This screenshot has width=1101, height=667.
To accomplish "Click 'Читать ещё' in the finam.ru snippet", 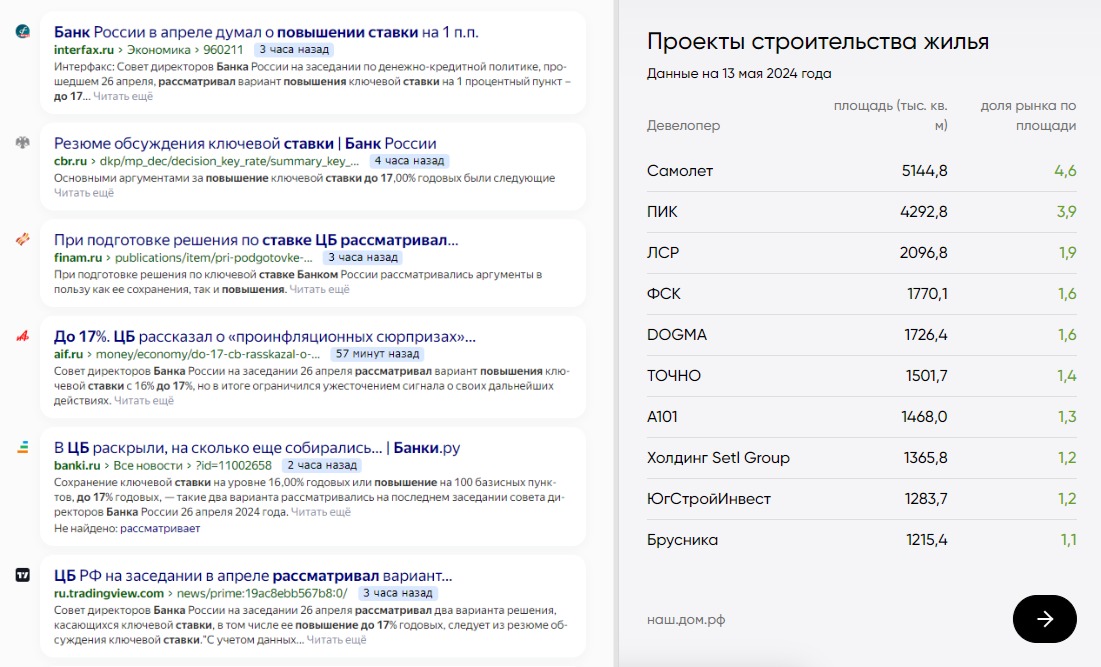I will [319, 289].
